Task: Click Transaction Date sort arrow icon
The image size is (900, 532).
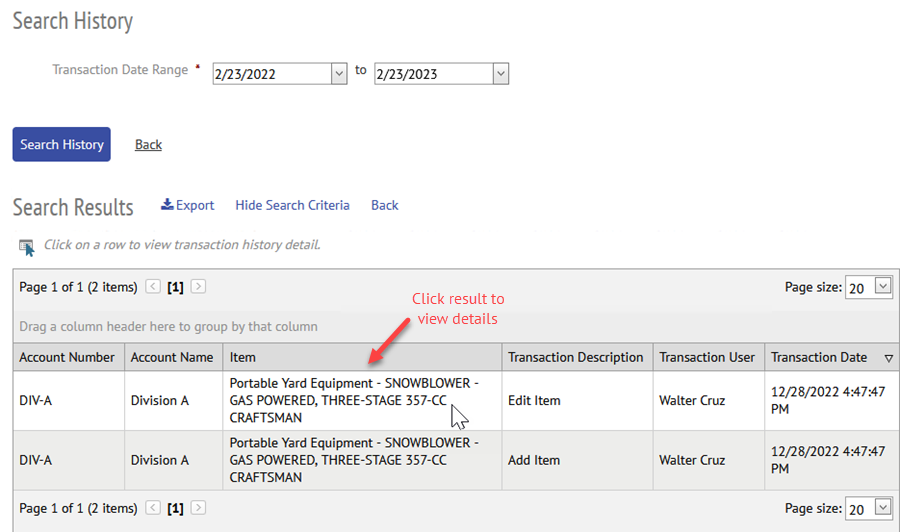Action: pos(889,358)
